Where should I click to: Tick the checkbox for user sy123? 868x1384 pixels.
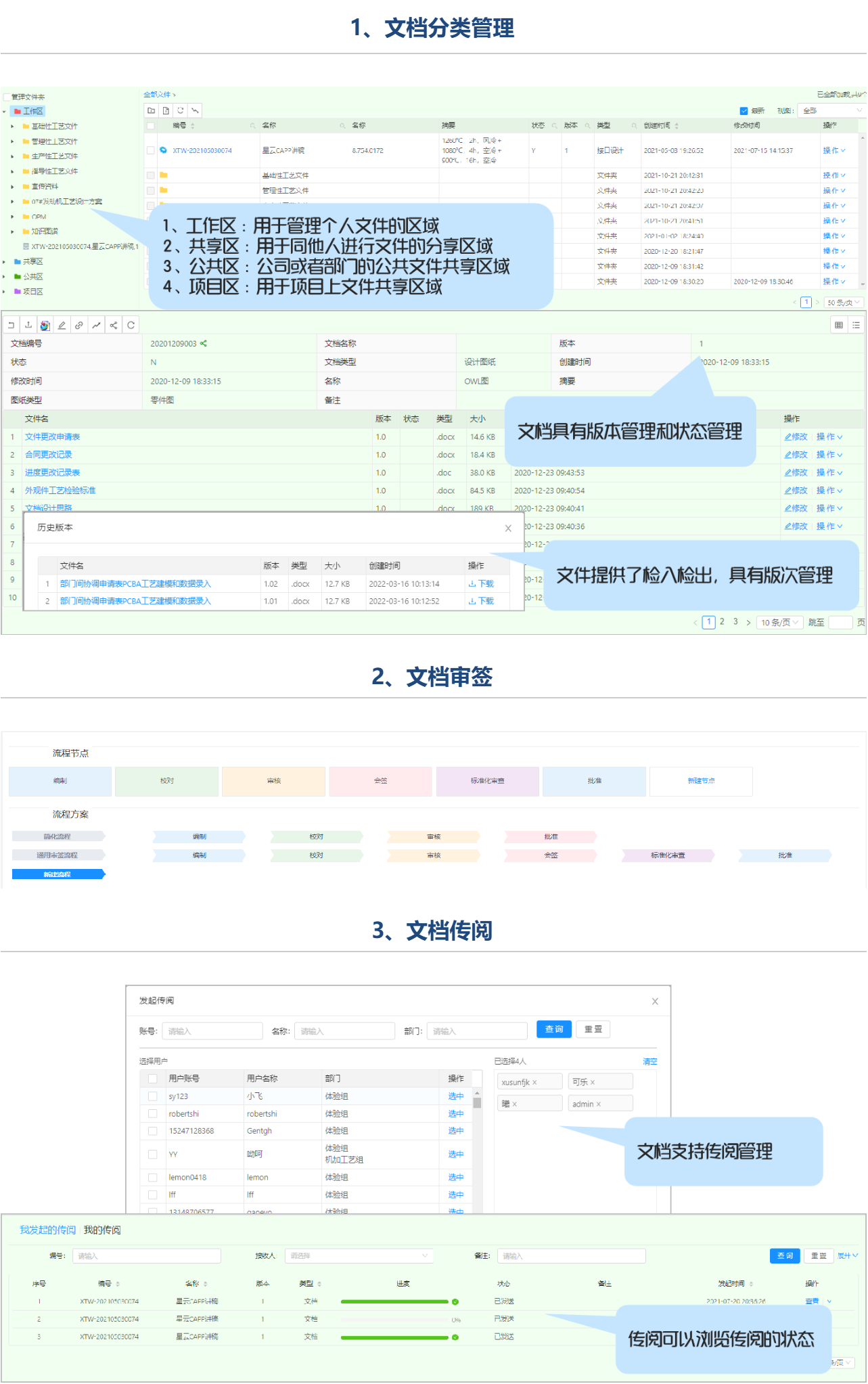click(x=153, y=1096)
